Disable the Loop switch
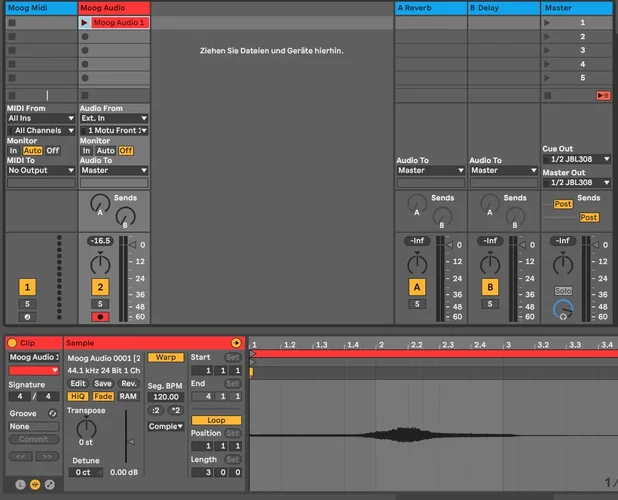618x500 pixels. point(217,421)
